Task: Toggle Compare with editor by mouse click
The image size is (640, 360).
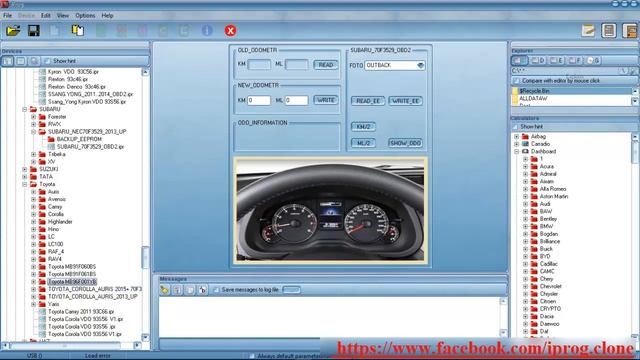Action: pyautogui.click(x=517, y=81)
